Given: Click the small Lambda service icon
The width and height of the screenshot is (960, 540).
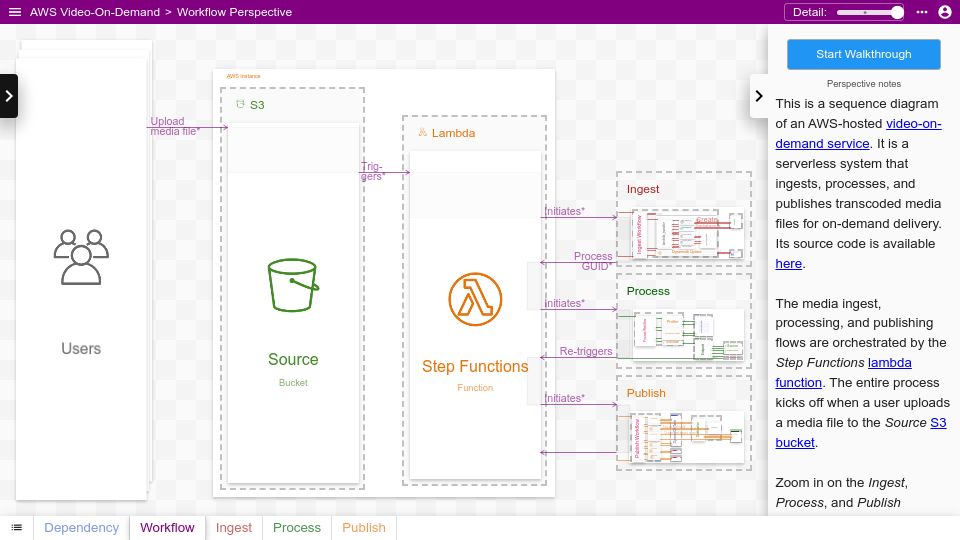Looking at the screenshot, I should point(422,132).
